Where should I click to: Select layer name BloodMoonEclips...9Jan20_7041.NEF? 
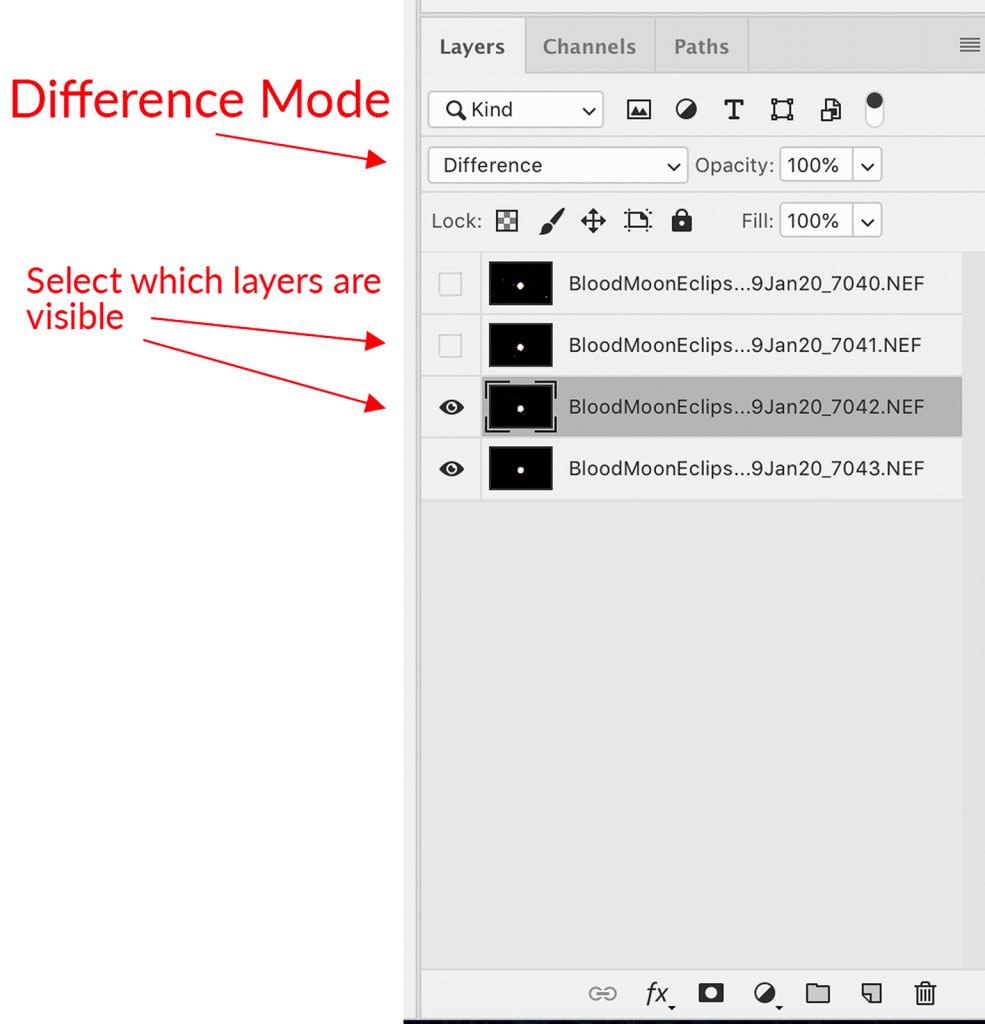[745, 345]
